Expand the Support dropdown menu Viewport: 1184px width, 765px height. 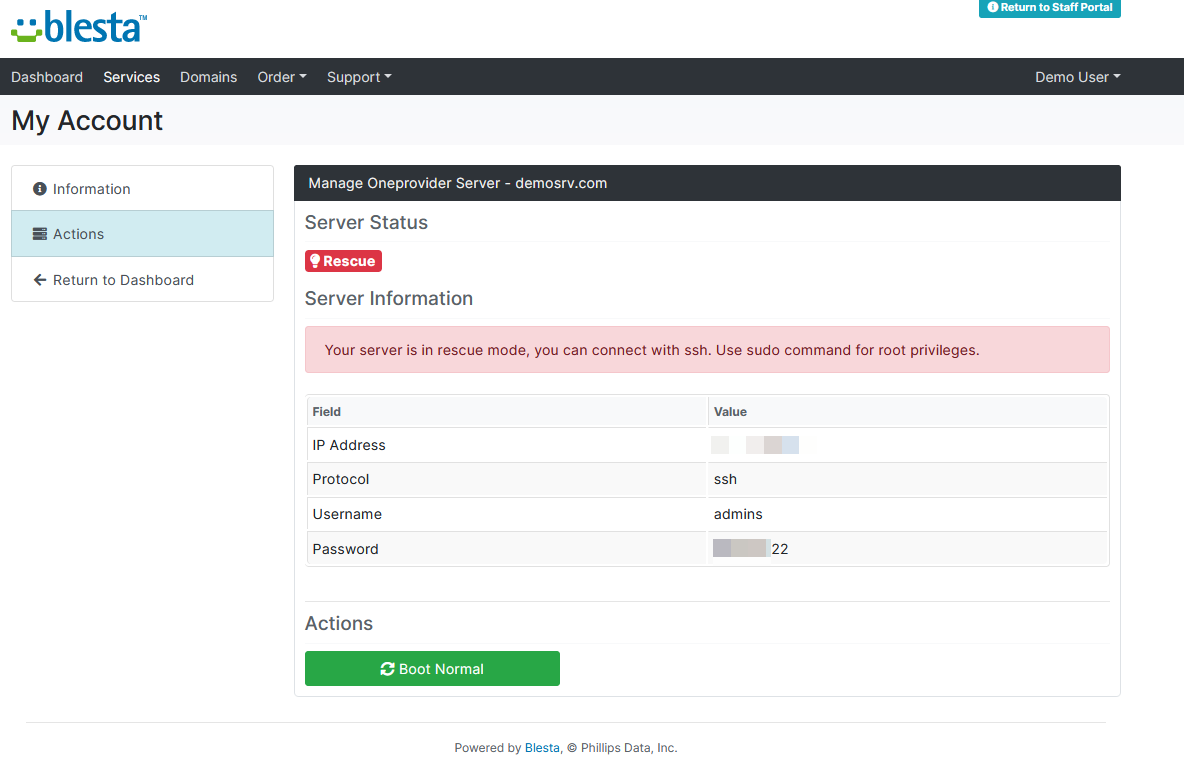359,77
